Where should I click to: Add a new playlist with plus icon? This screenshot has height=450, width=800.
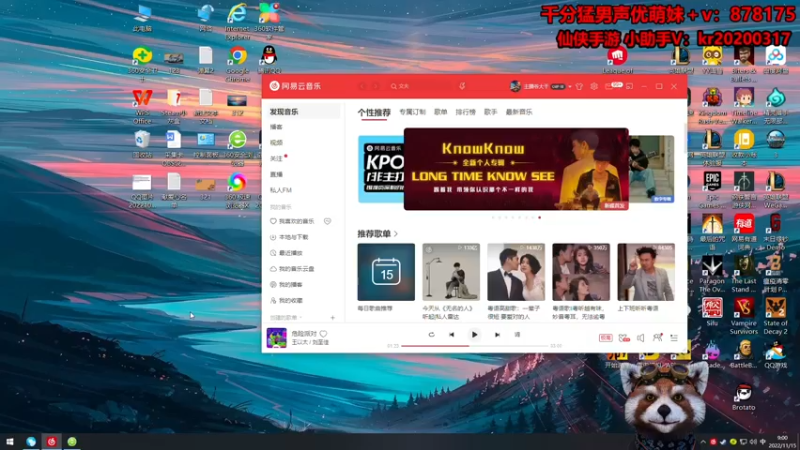333,317
